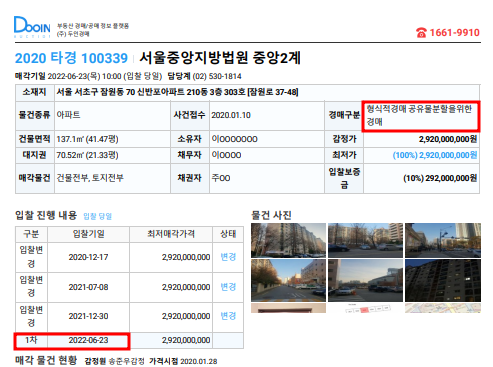Click the 소유자 value 이OOOOOOO
The width and height of the screenshot is (493, 367).
pos(235,139)
